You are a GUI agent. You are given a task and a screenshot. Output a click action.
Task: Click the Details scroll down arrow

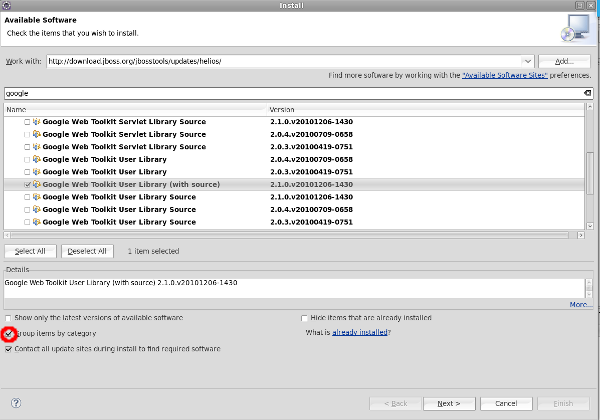(x=589, y=294)
